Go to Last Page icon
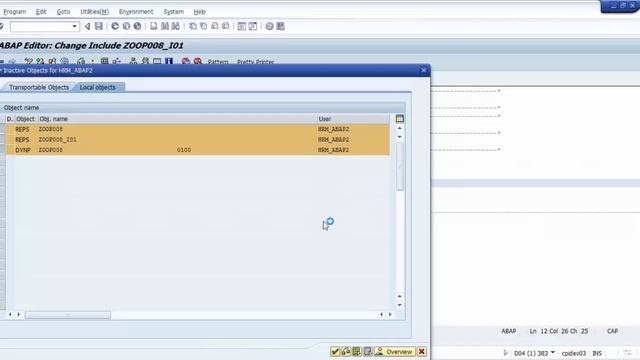Image resolution: width=640 pixels, height=360 pixels. point(225,27)
